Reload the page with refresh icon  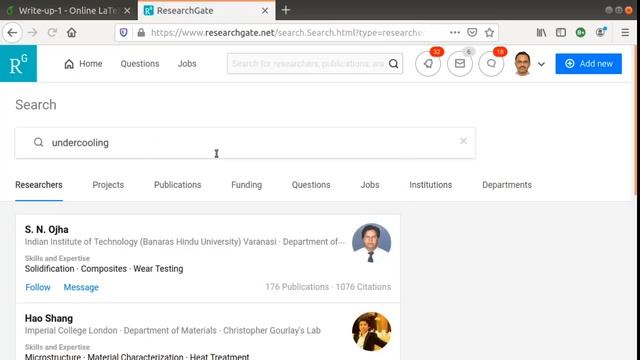(x=52, y=33)
